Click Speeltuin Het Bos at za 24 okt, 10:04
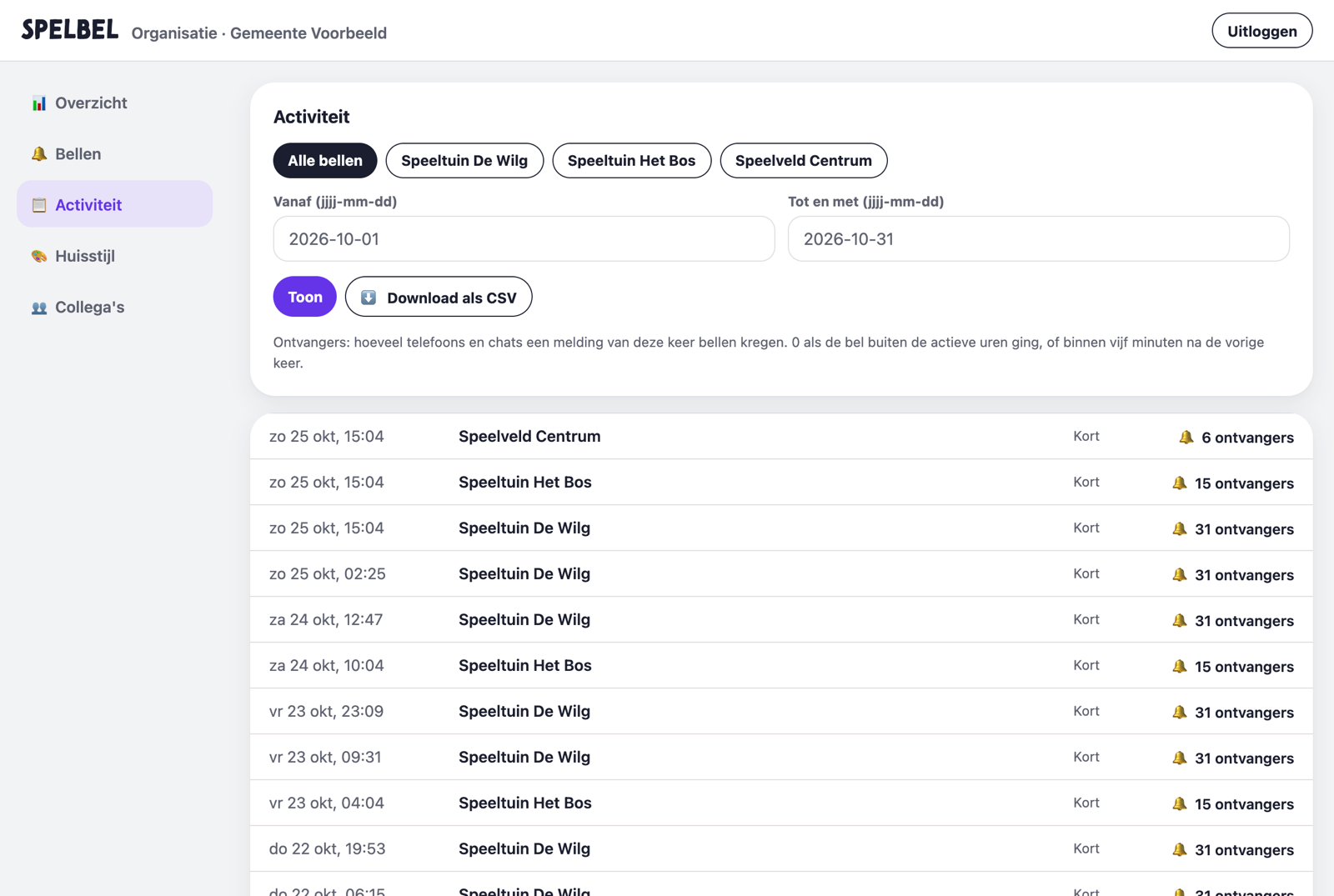 (x=525, y=665)
